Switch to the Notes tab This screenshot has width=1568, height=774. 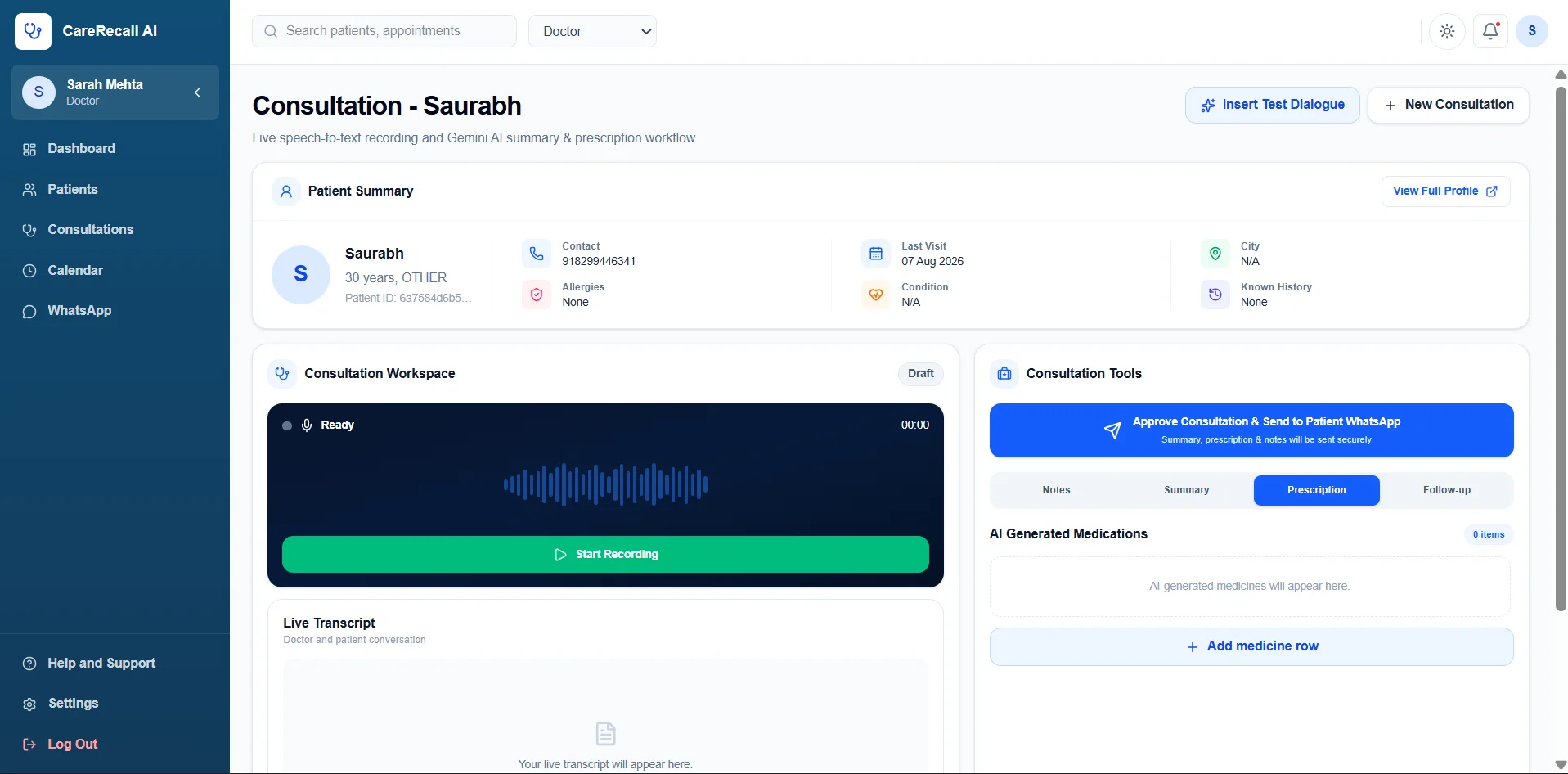coord(1056,490)
